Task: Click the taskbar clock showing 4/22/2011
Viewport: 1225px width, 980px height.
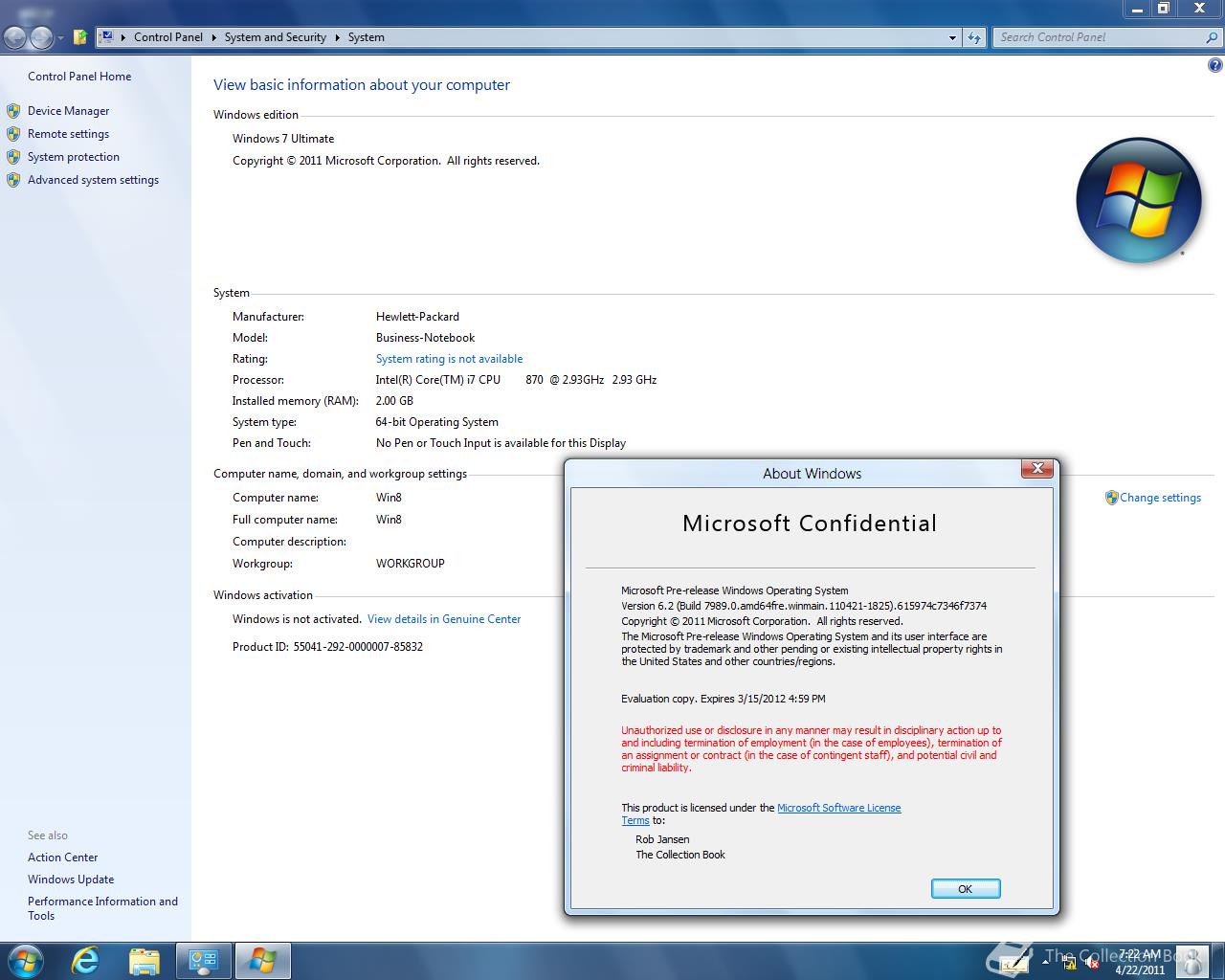Action: click(x=1140, y=962)
